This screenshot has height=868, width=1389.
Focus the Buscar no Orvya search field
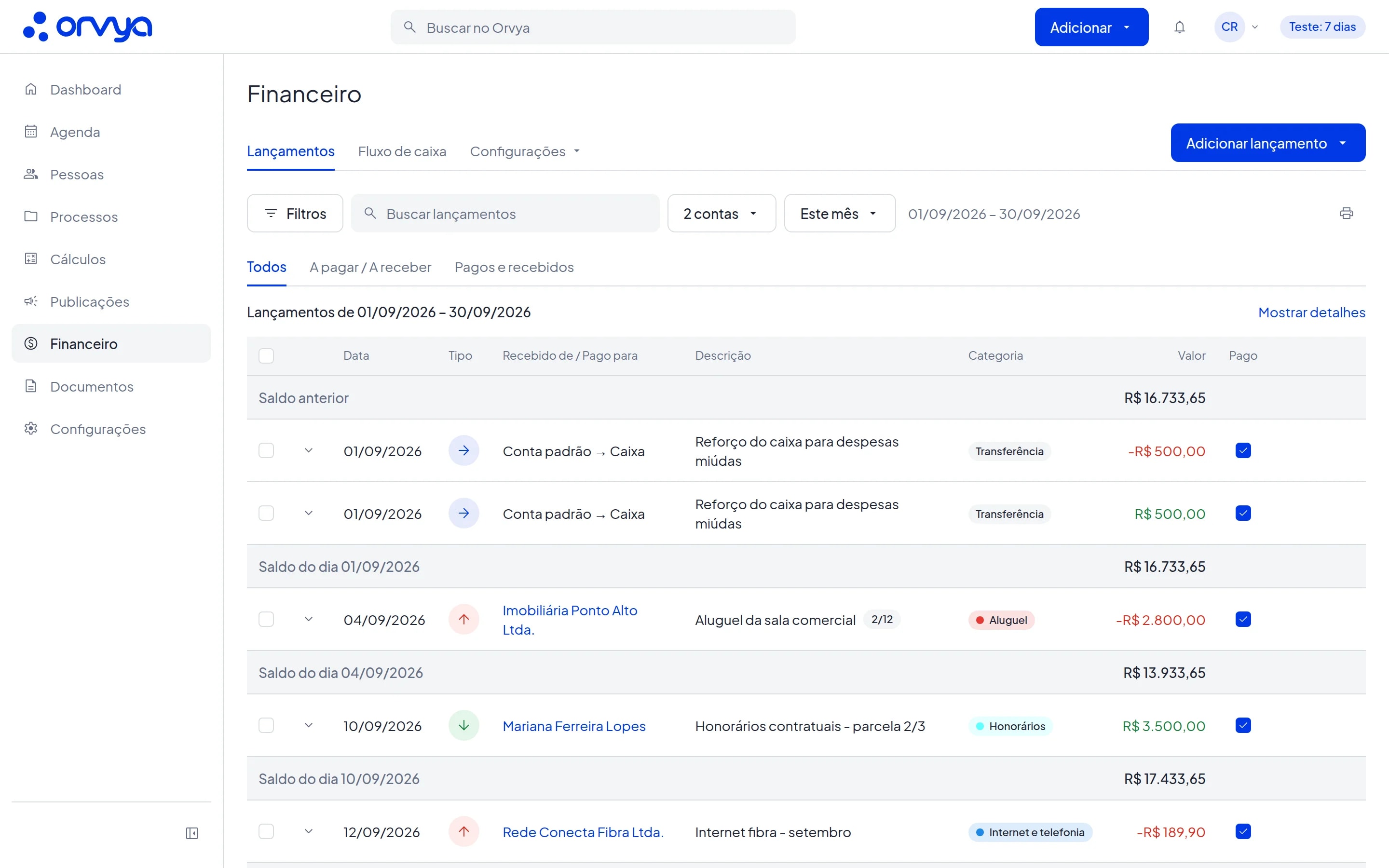point(593,27)
